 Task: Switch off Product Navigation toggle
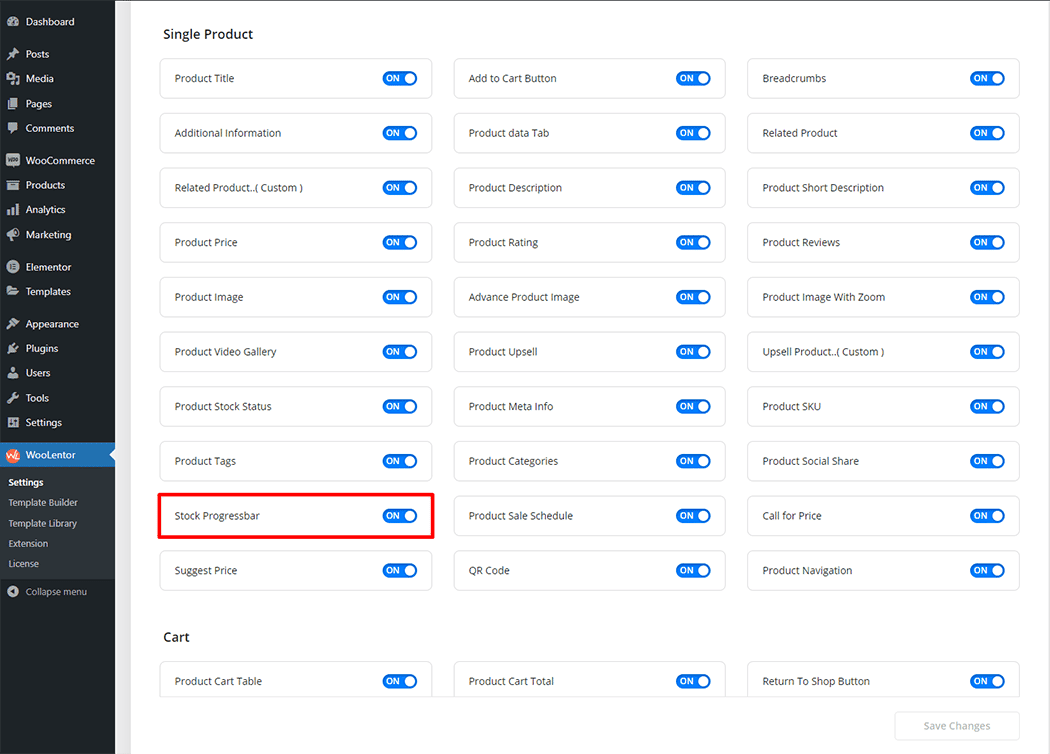(987, 571)
